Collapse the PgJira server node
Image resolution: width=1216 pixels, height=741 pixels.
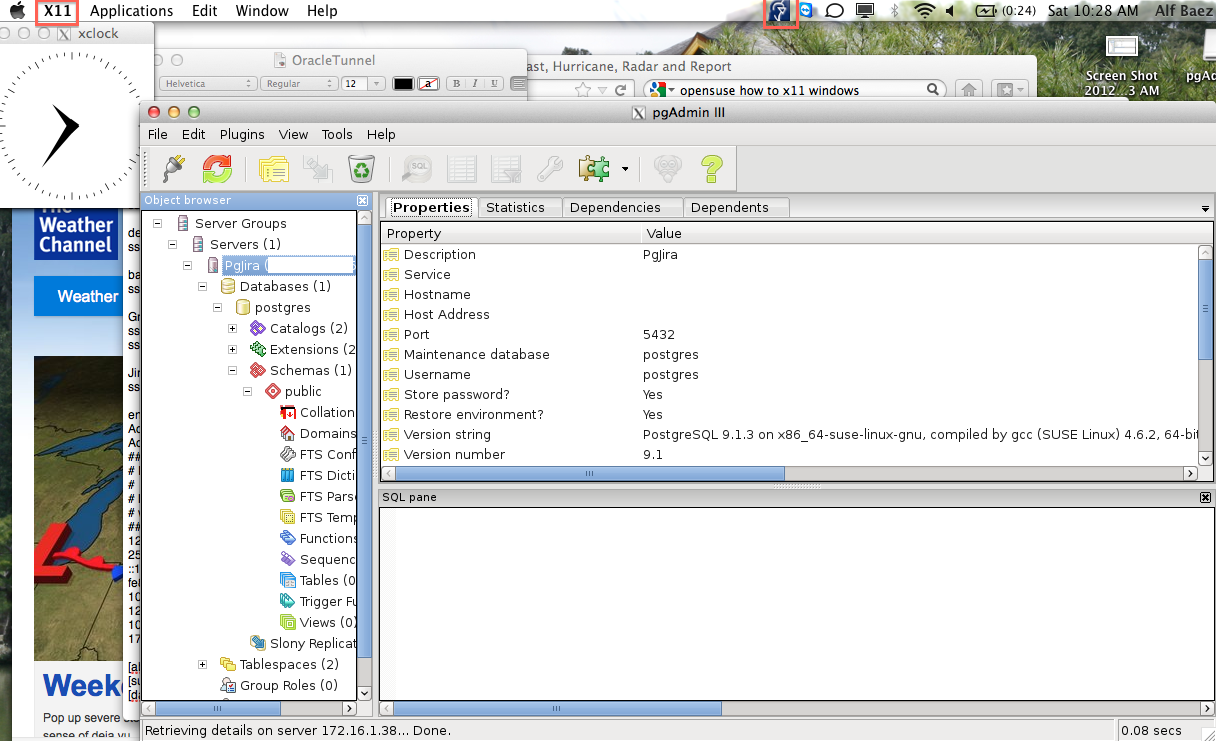pyautogui.click(x=188, y=265)
